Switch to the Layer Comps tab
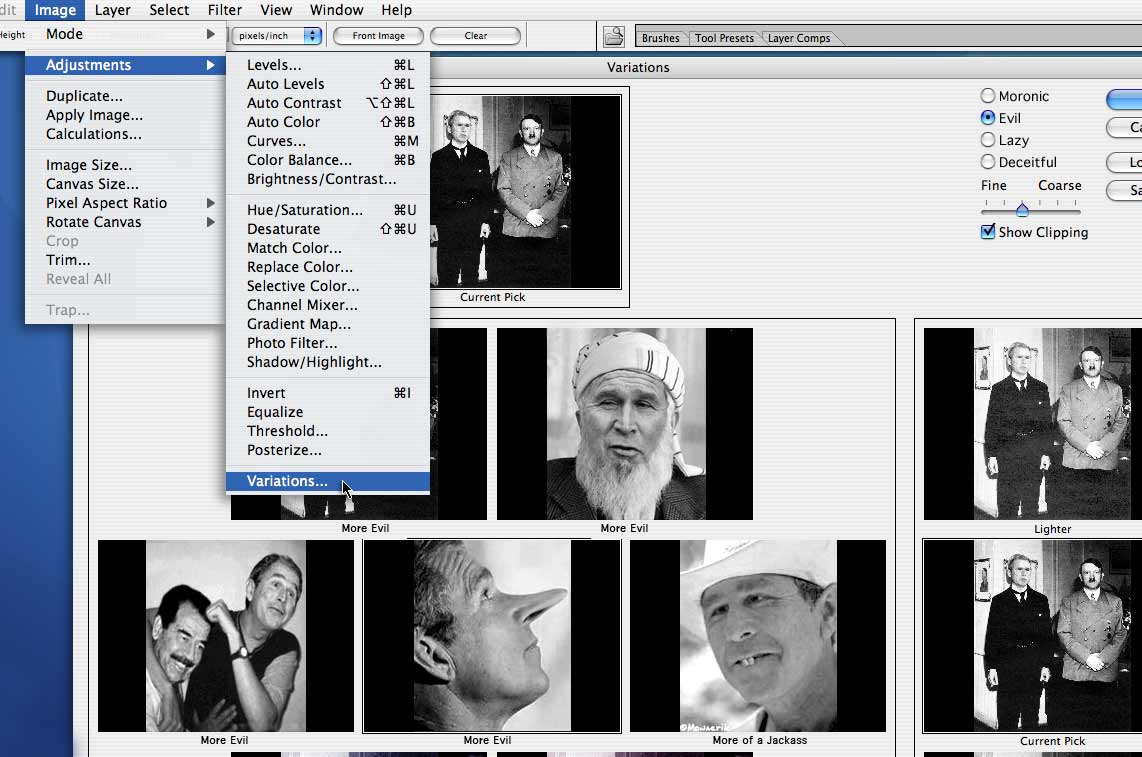This screenshot has width=1142, height=757. pyautogui.click(x=798, y=38)
